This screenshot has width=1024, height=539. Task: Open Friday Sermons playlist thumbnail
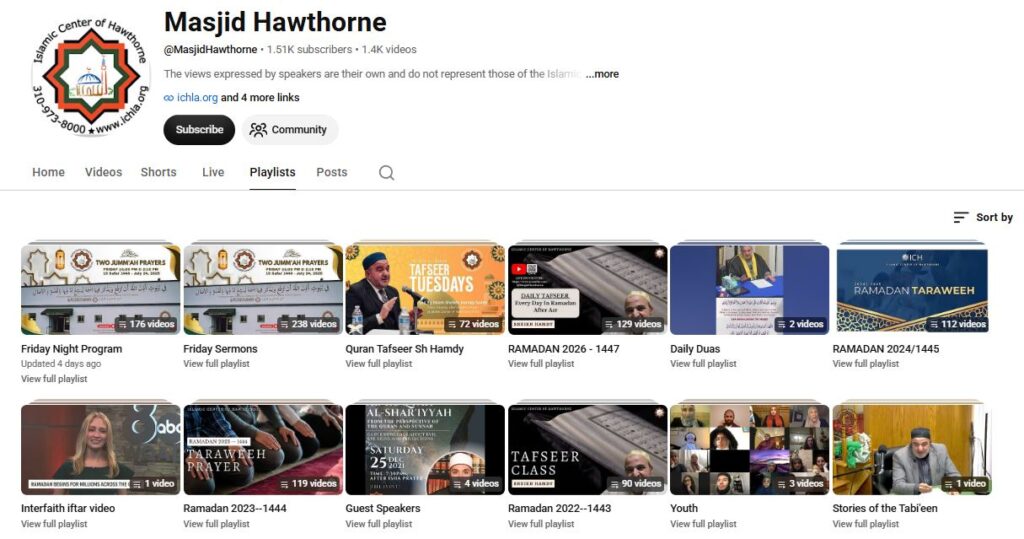[x=263, y=289]
